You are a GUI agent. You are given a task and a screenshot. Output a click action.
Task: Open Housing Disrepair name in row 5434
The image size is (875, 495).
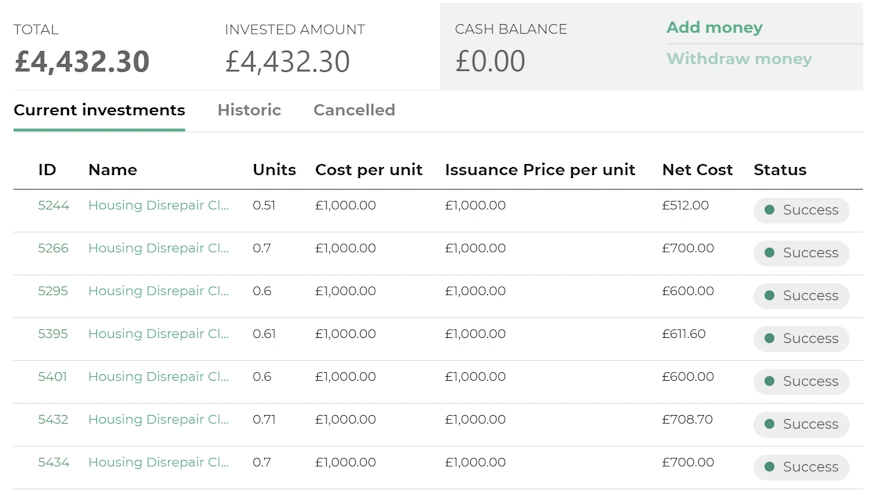(x=158, y=463)
